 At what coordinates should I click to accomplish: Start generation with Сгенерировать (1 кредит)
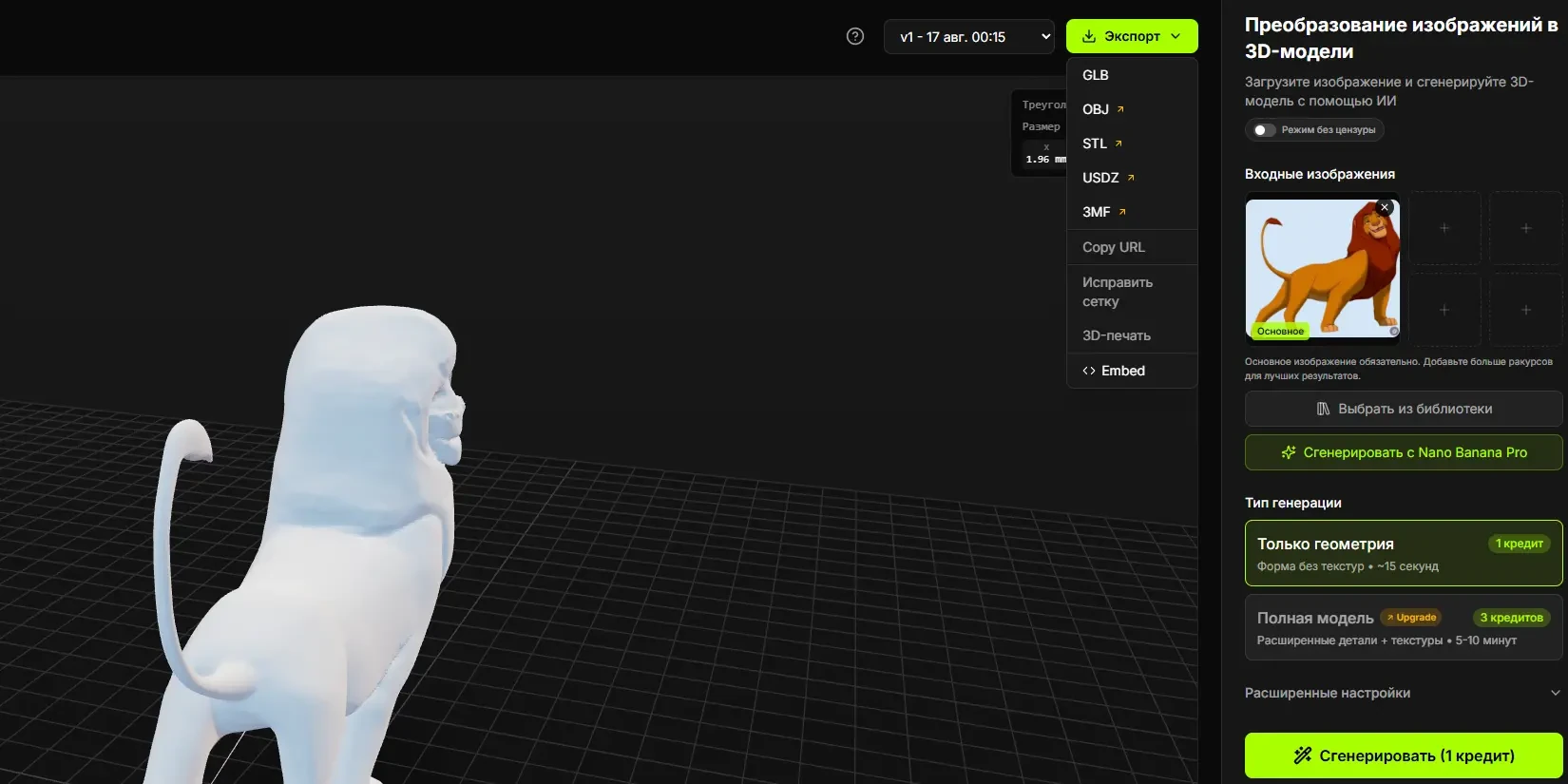(1404, 755)
